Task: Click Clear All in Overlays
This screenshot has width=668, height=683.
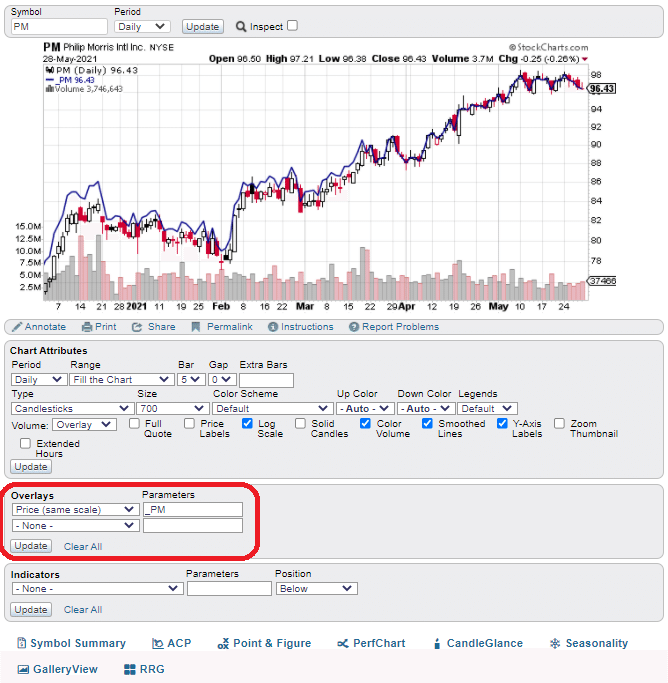Action: [83, 547]
